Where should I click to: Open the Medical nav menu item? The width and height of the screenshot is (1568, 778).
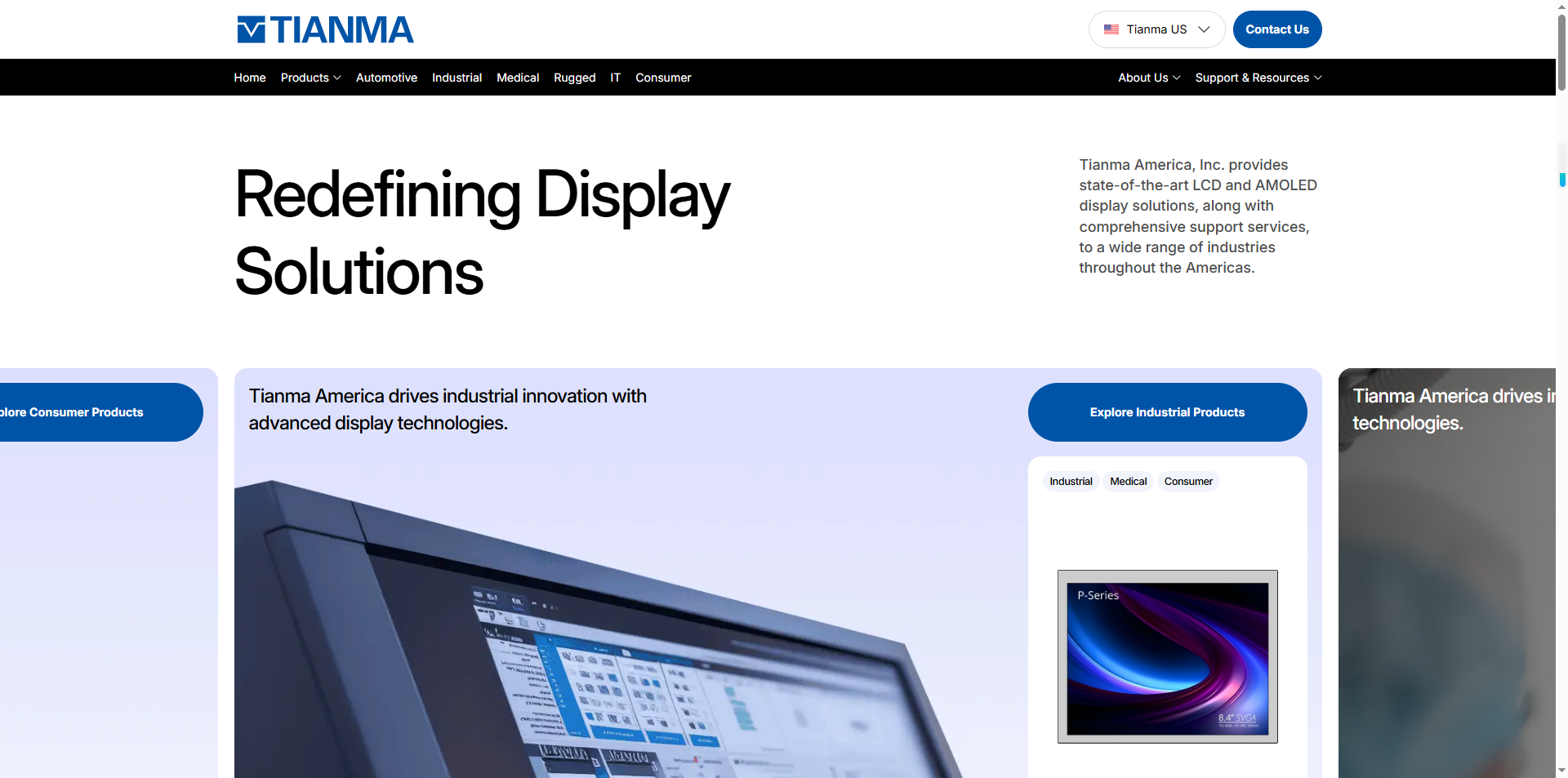518,78
